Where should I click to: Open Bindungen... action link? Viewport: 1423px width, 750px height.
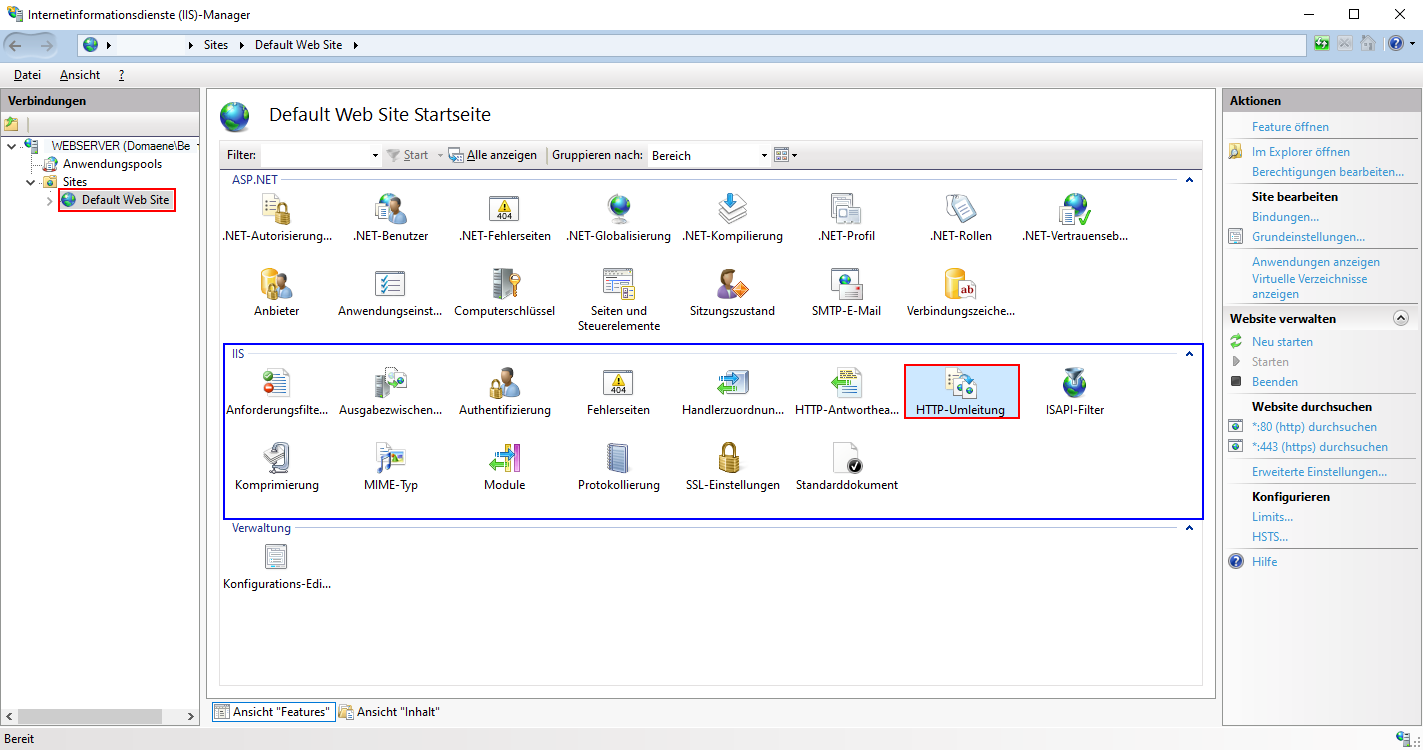coord(1285,217)
